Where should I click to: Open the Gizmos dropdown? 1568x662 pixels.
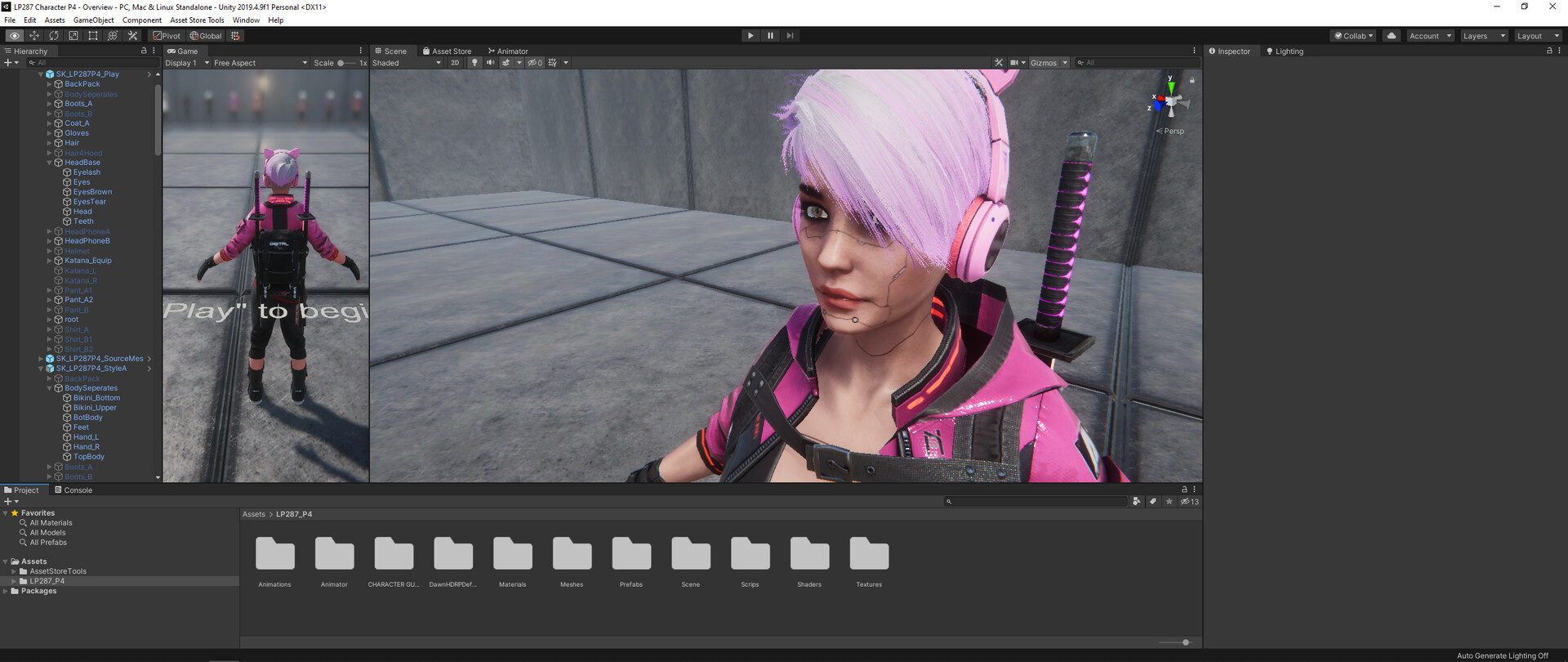pyautogui.click(x=1049, y=63)
